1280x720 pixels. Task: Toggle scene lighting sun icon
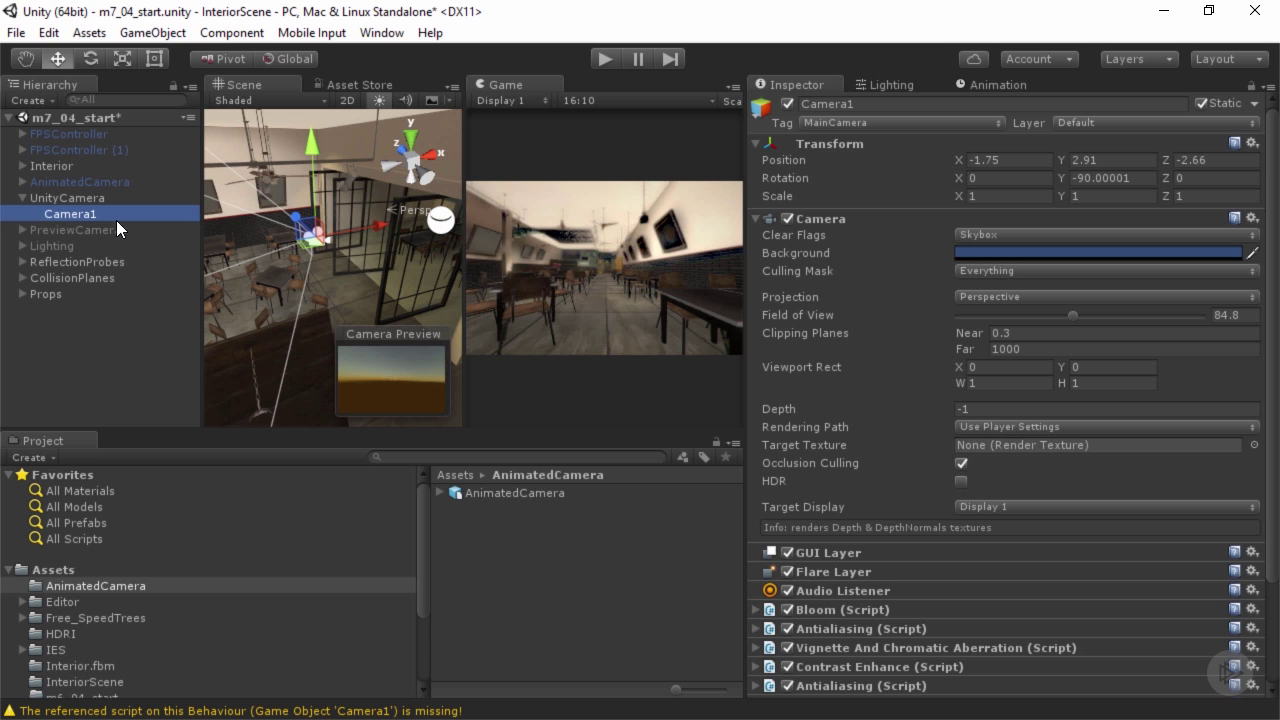379,101
